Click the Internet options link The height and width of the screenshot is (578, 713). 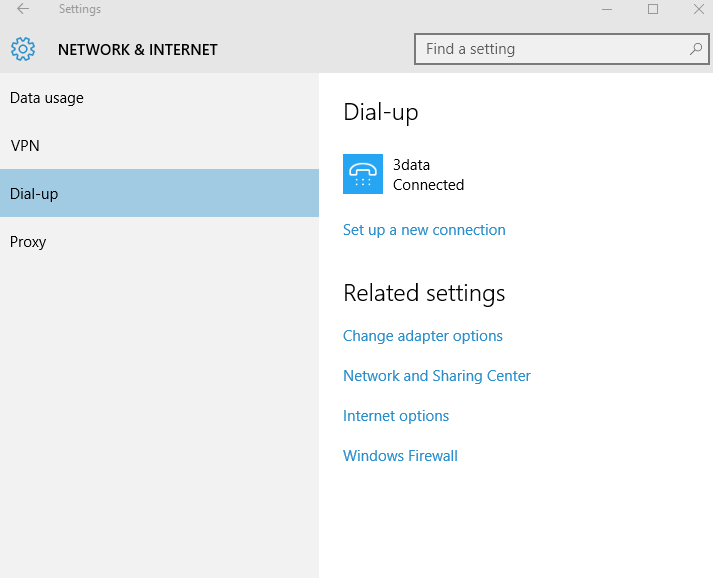pyautogui.click(x=396, y=416)
